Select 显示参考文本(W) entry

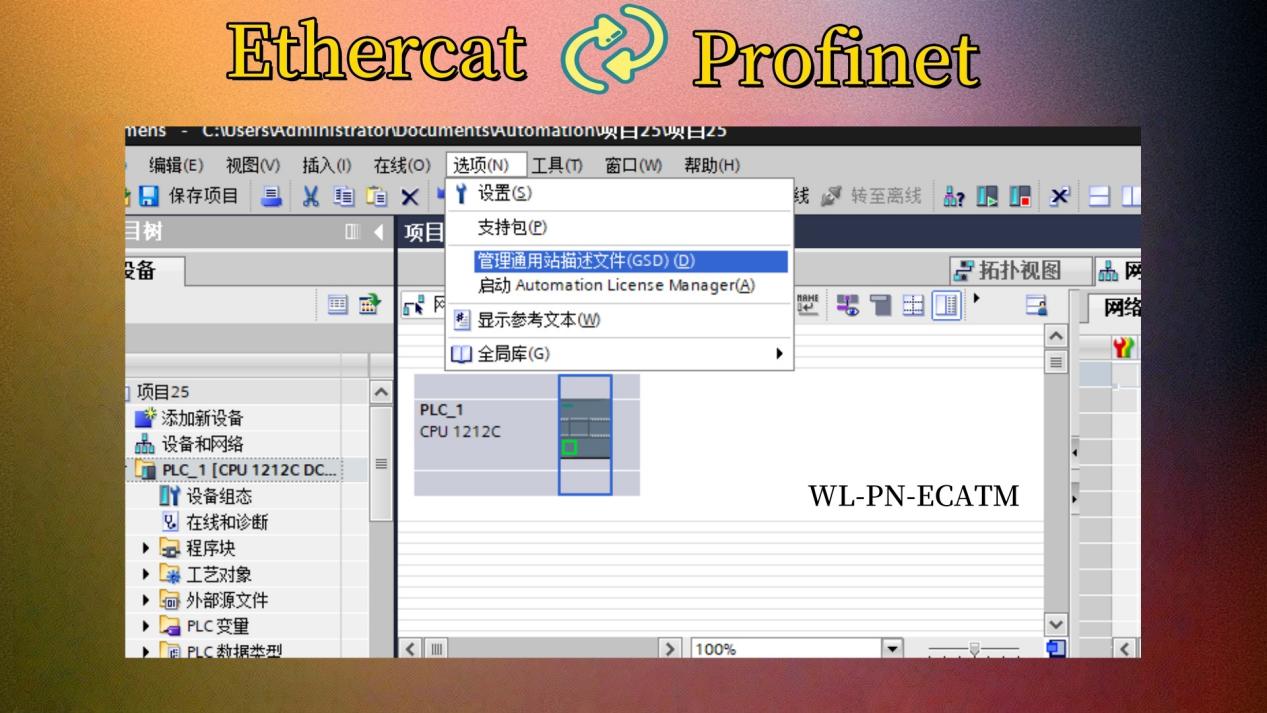coord(619,320)
